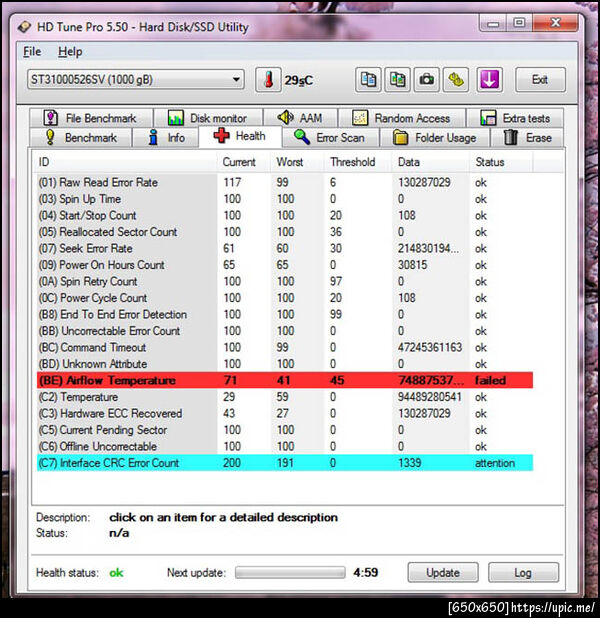Click the 30815 power-on hours value
Screen dimensions: 600x618
412,265
